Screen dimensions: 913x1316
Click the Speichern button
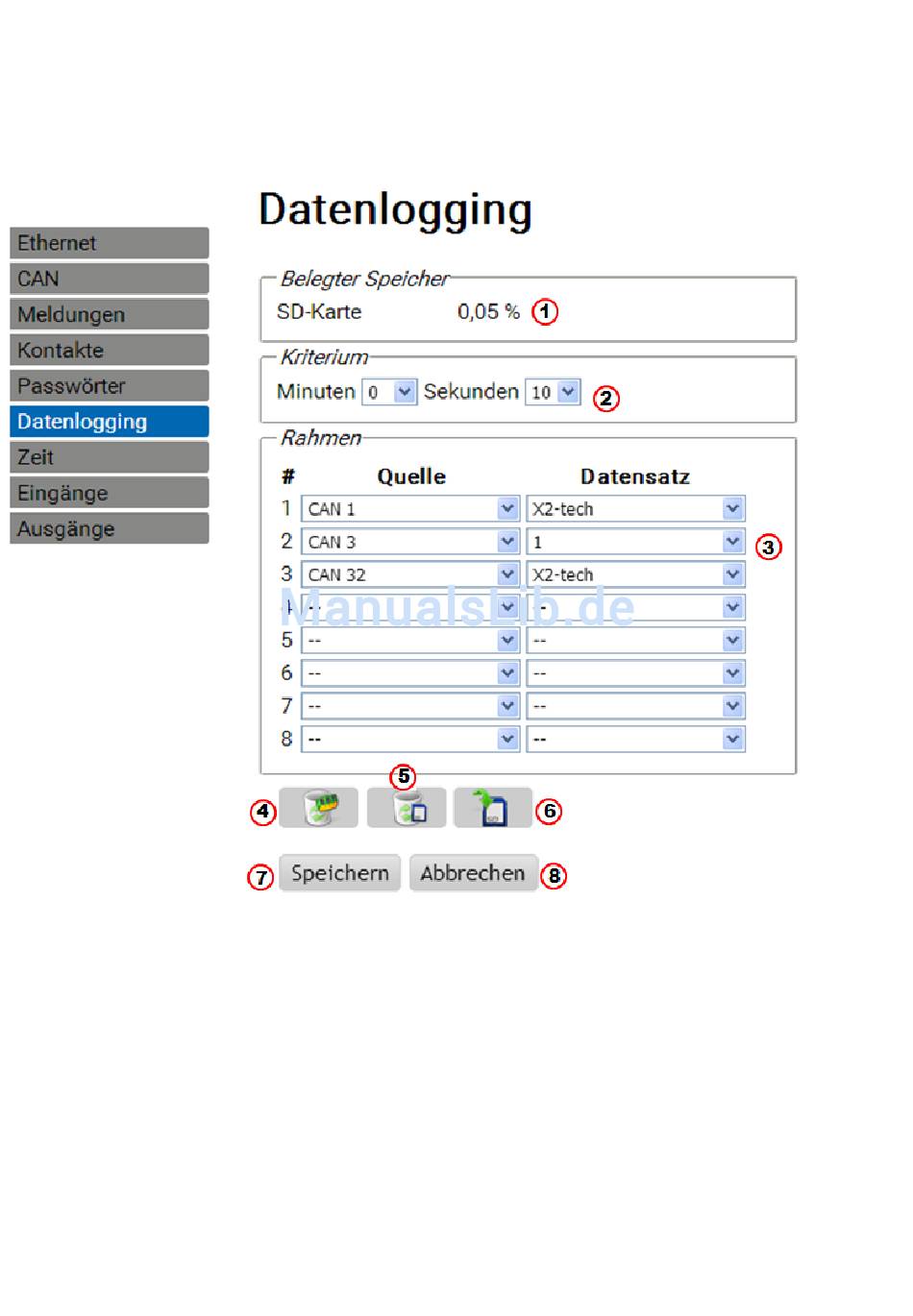(339, 873)
